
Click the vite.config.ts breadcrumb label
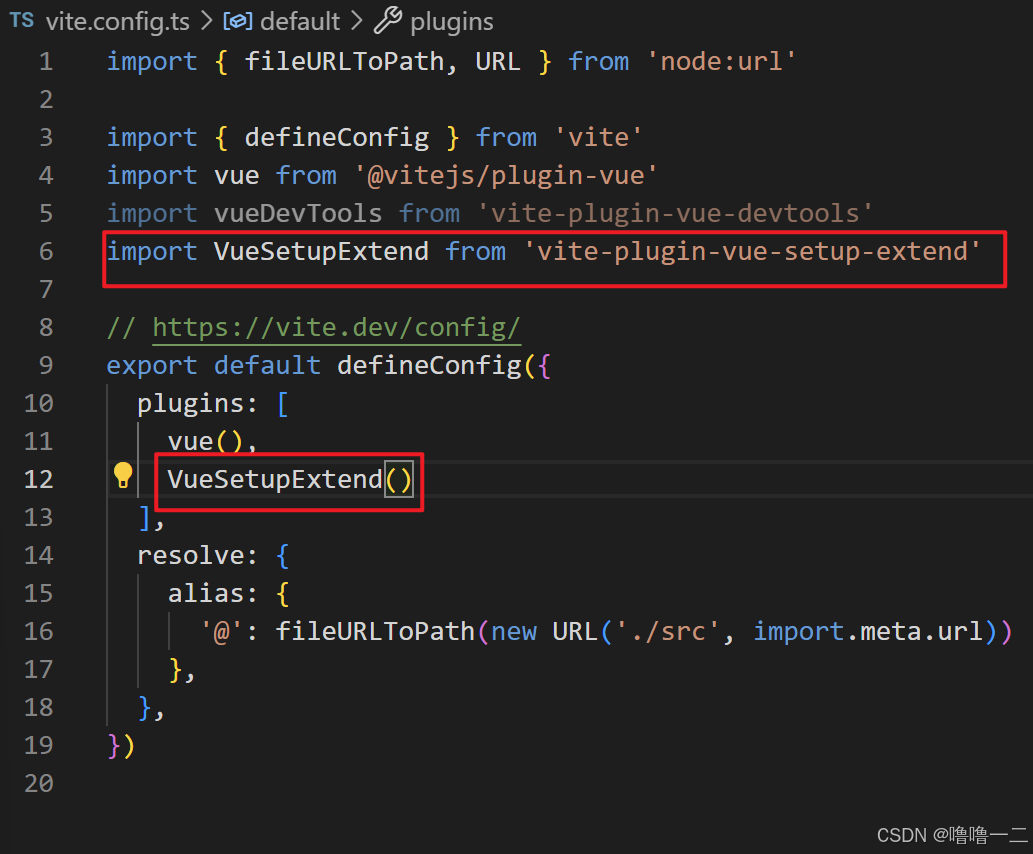coord(117,20)
